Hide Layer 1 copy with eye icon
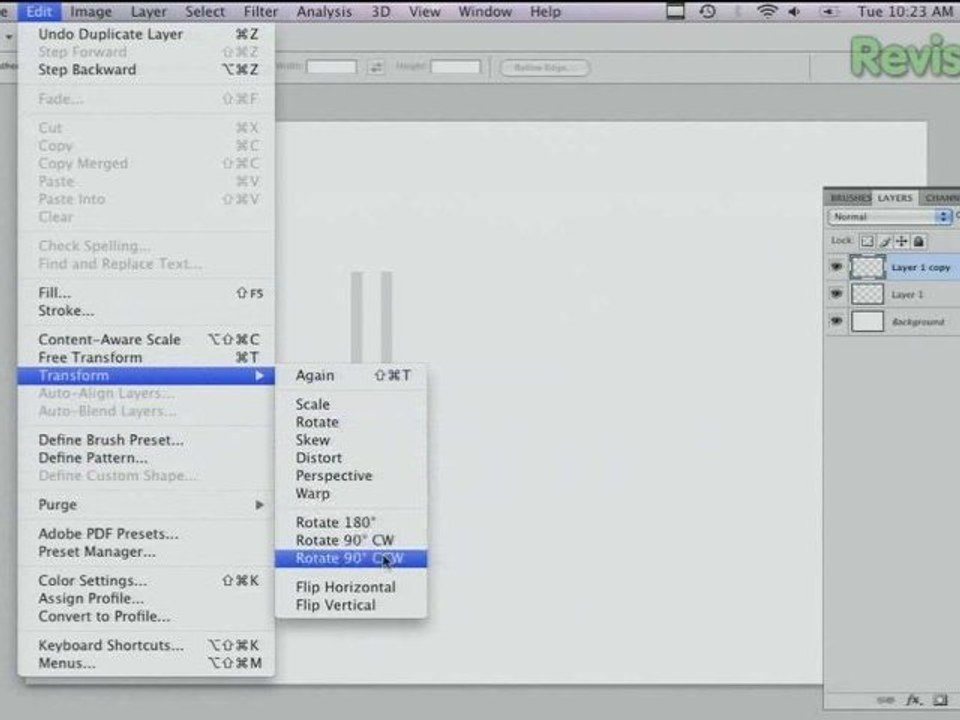The width and height of the screenshot is (960, 720). pos(836,267)
